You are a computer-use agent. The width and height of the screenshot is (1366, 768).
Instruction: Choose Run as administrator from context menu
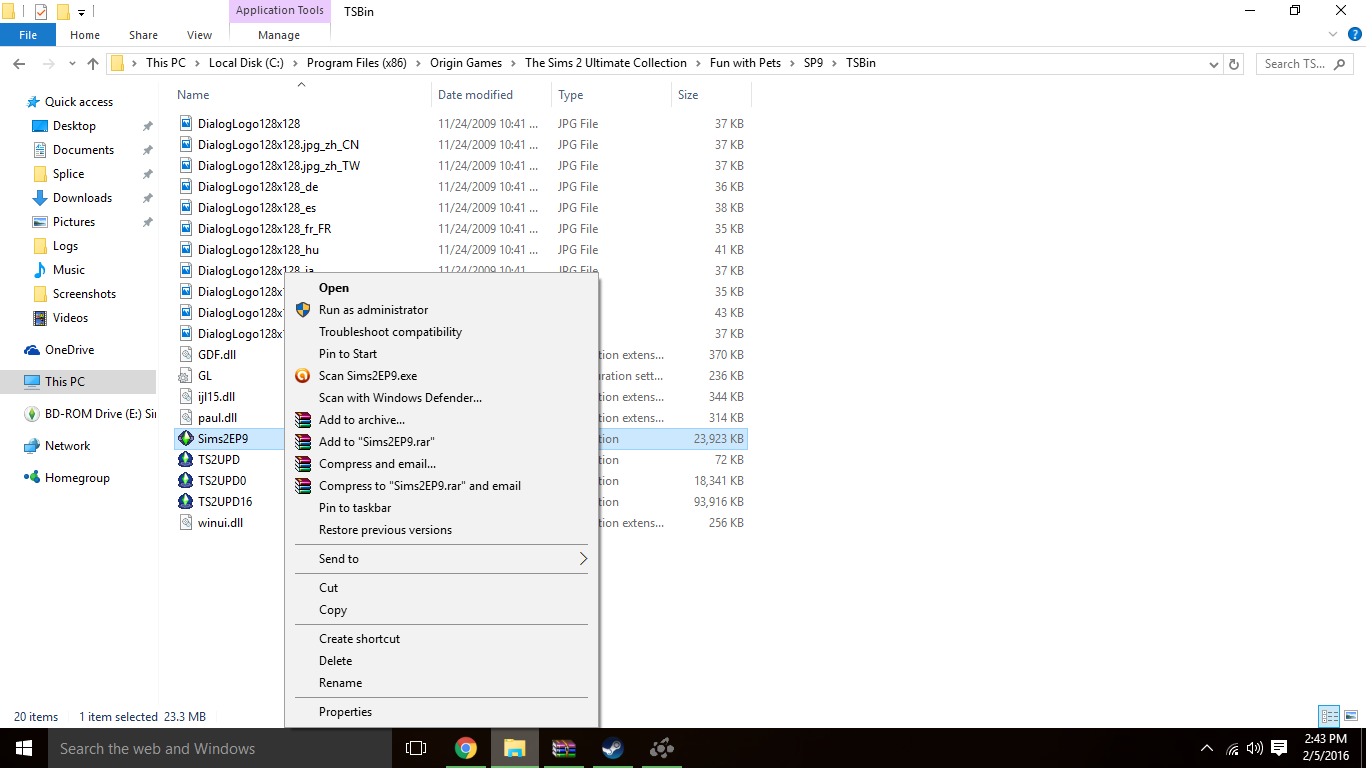(x=373, y=310)
